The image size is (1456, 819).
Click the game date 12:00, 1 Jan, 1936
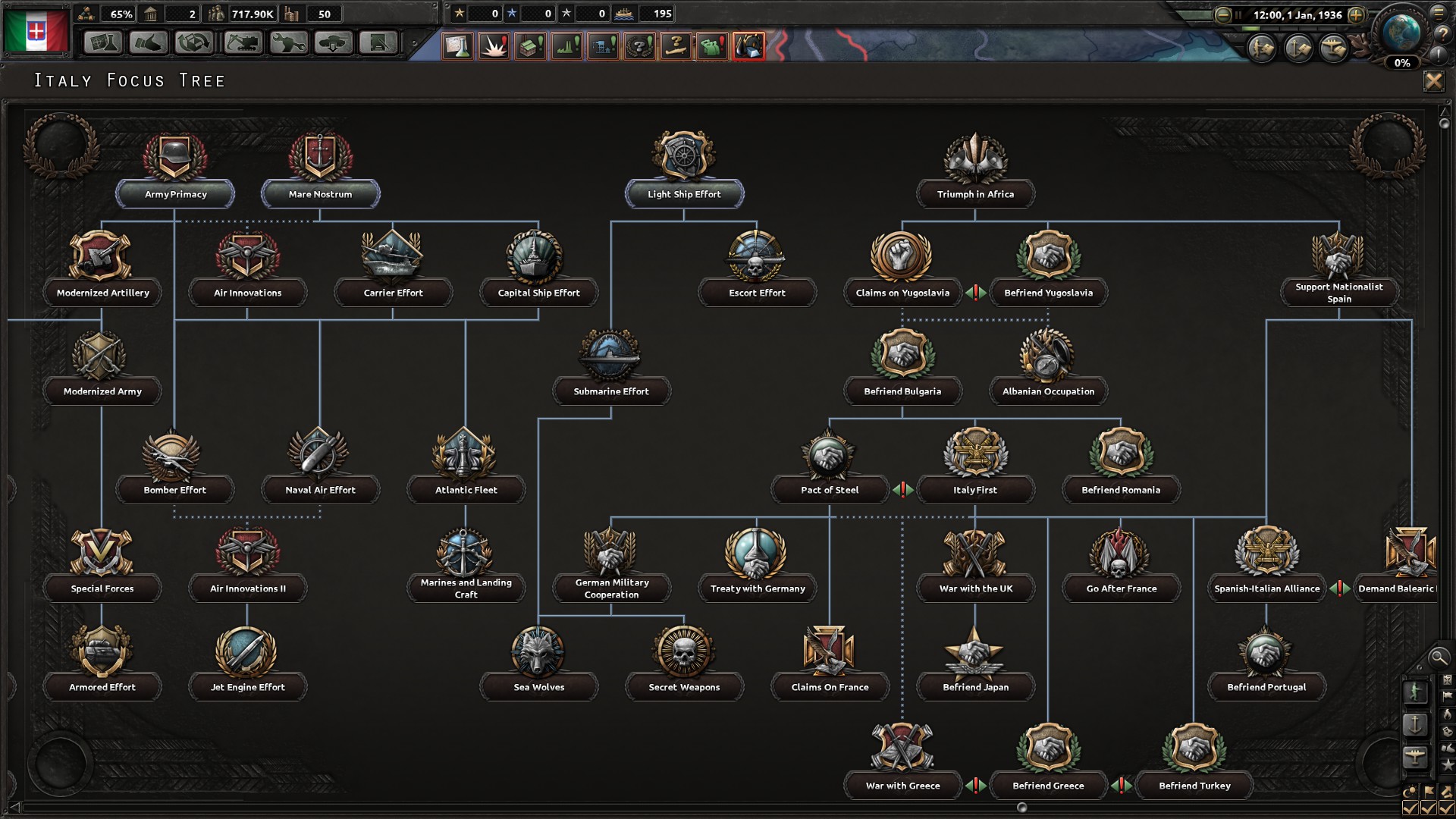point(1298,15)
